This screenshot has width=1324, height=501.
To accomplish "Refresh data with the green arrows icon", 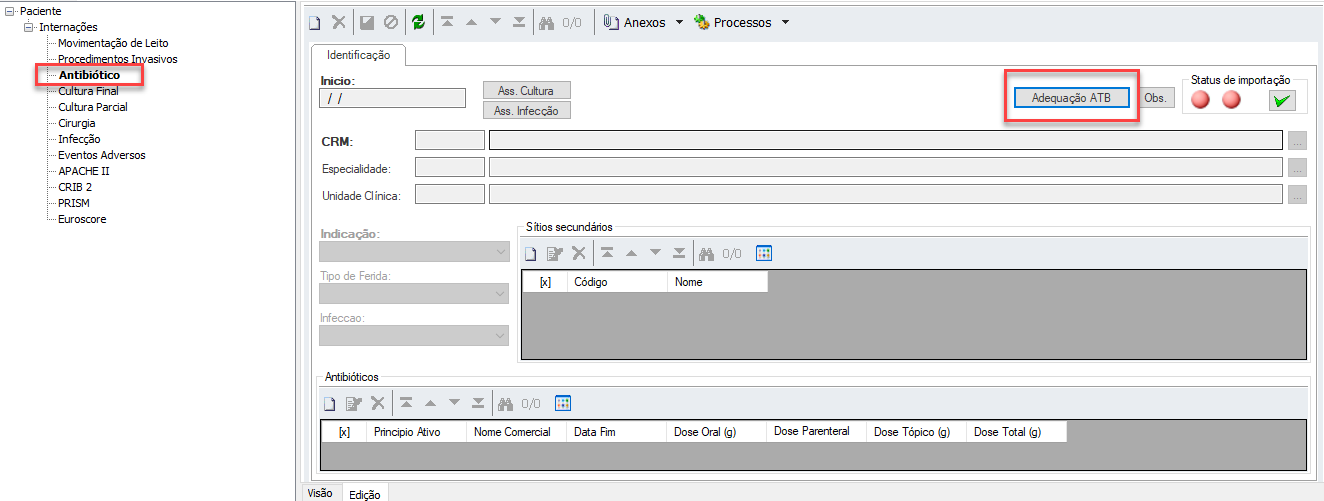I will 418,22.
